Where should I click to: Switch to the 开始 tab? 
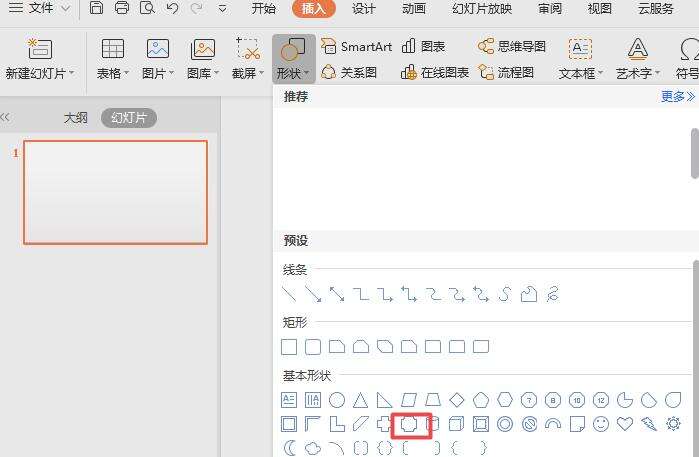point(263,8)
